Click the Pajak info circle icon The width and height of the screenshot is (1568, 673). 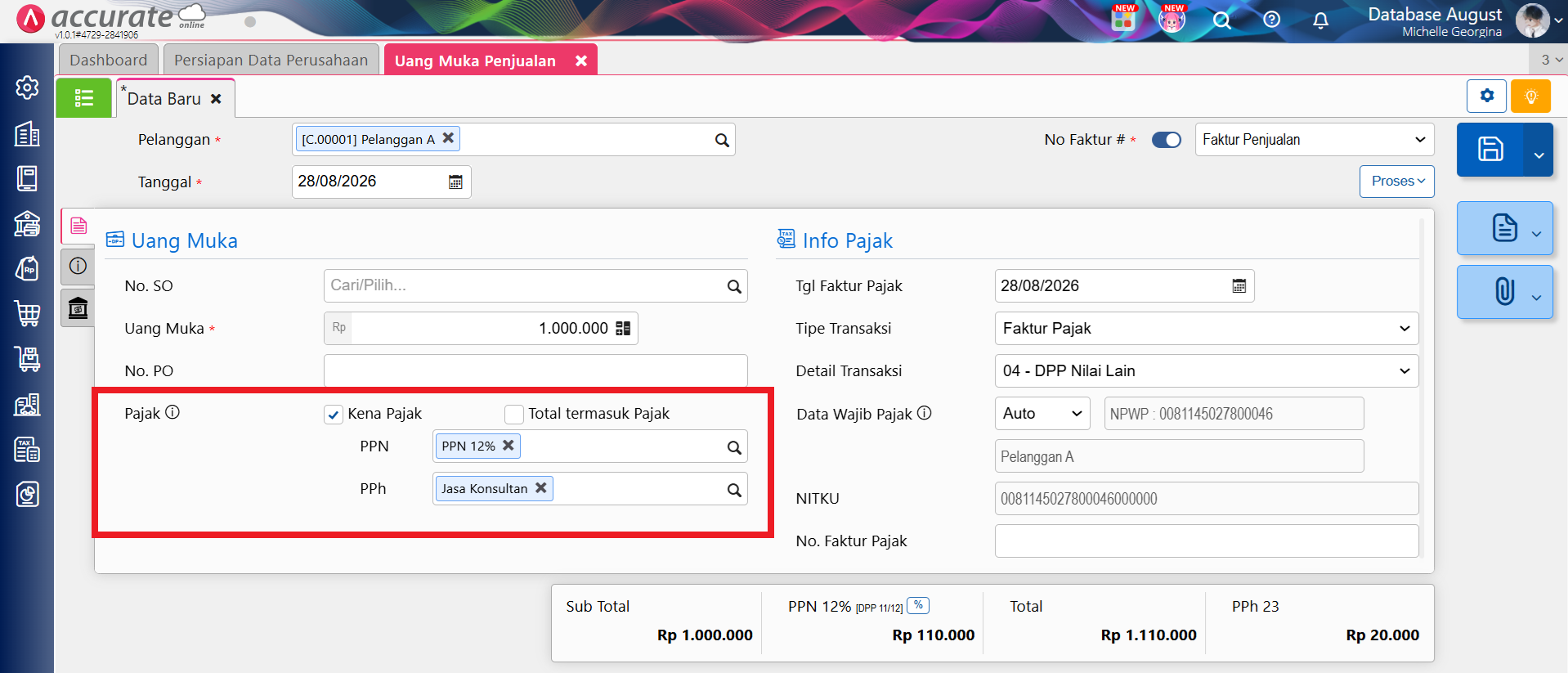pos(172,412)
